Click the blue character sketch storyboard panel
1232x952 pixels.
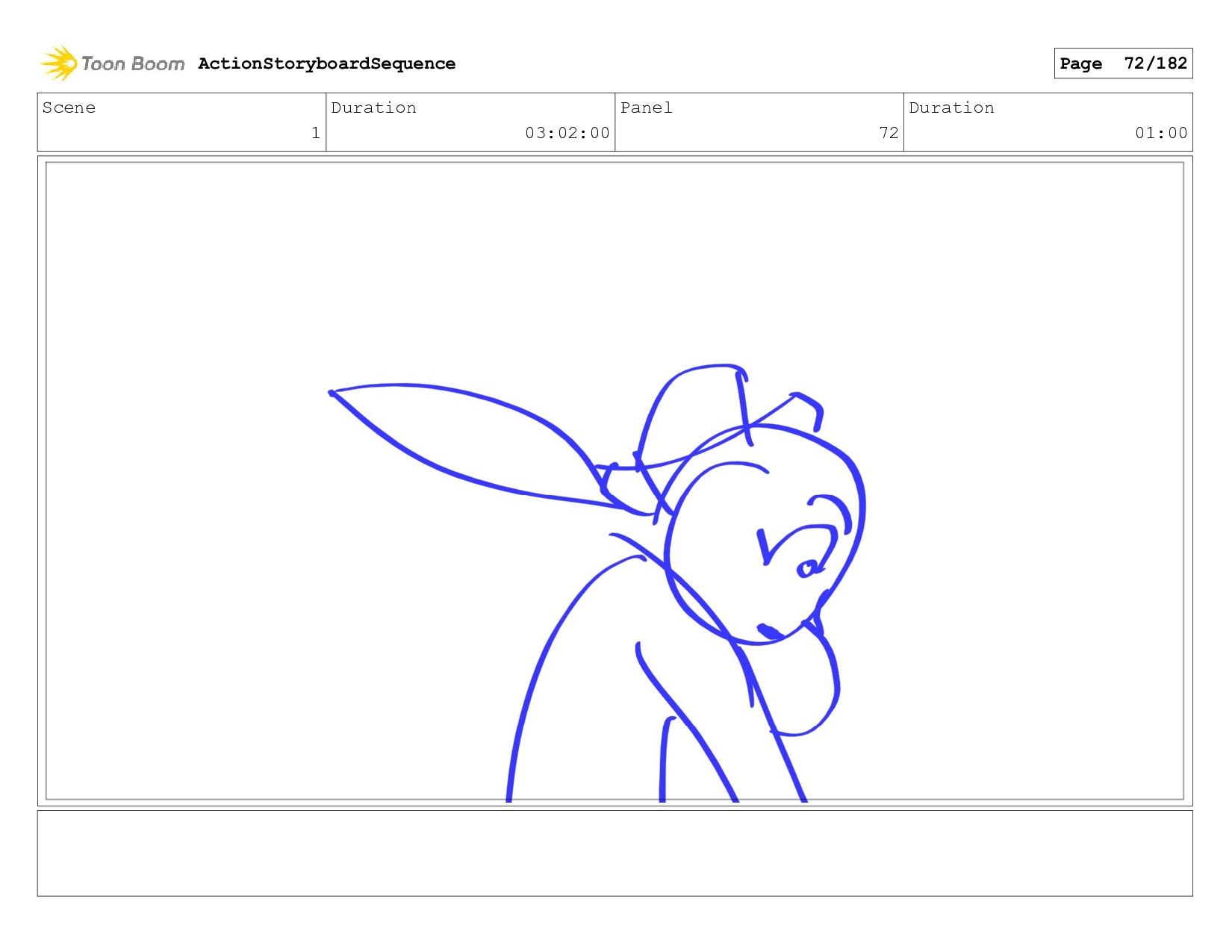tap(615, 481)
